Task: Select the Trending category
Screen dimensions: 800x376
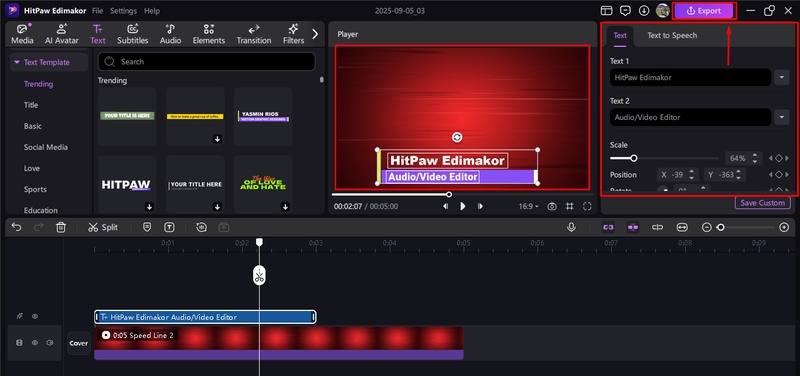Action: [x=38, y=84]
